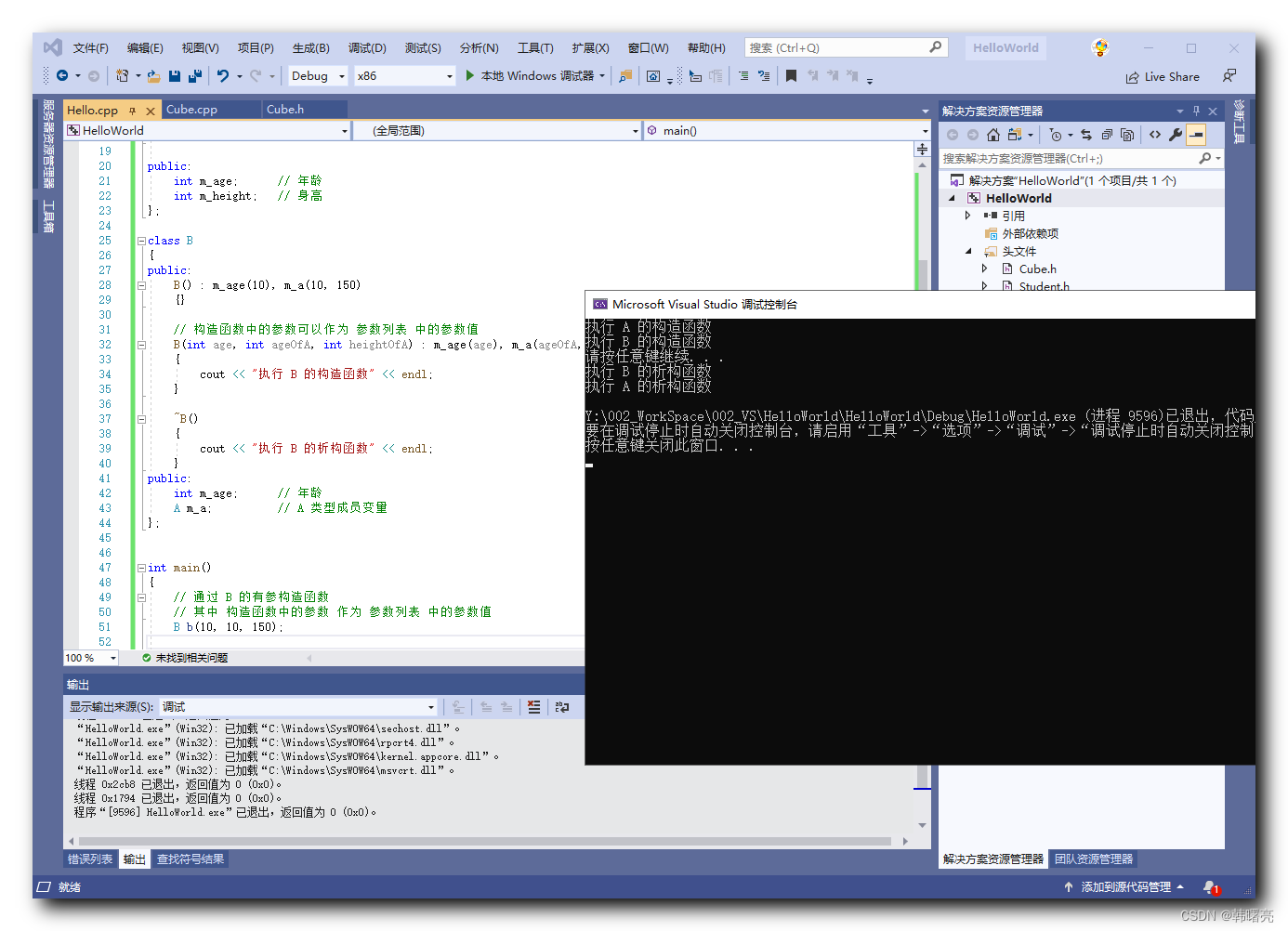Click Collapse All icon in Solution Explorer
The width and height of the screenshot is (1288, 931).
pos(1107,135)
